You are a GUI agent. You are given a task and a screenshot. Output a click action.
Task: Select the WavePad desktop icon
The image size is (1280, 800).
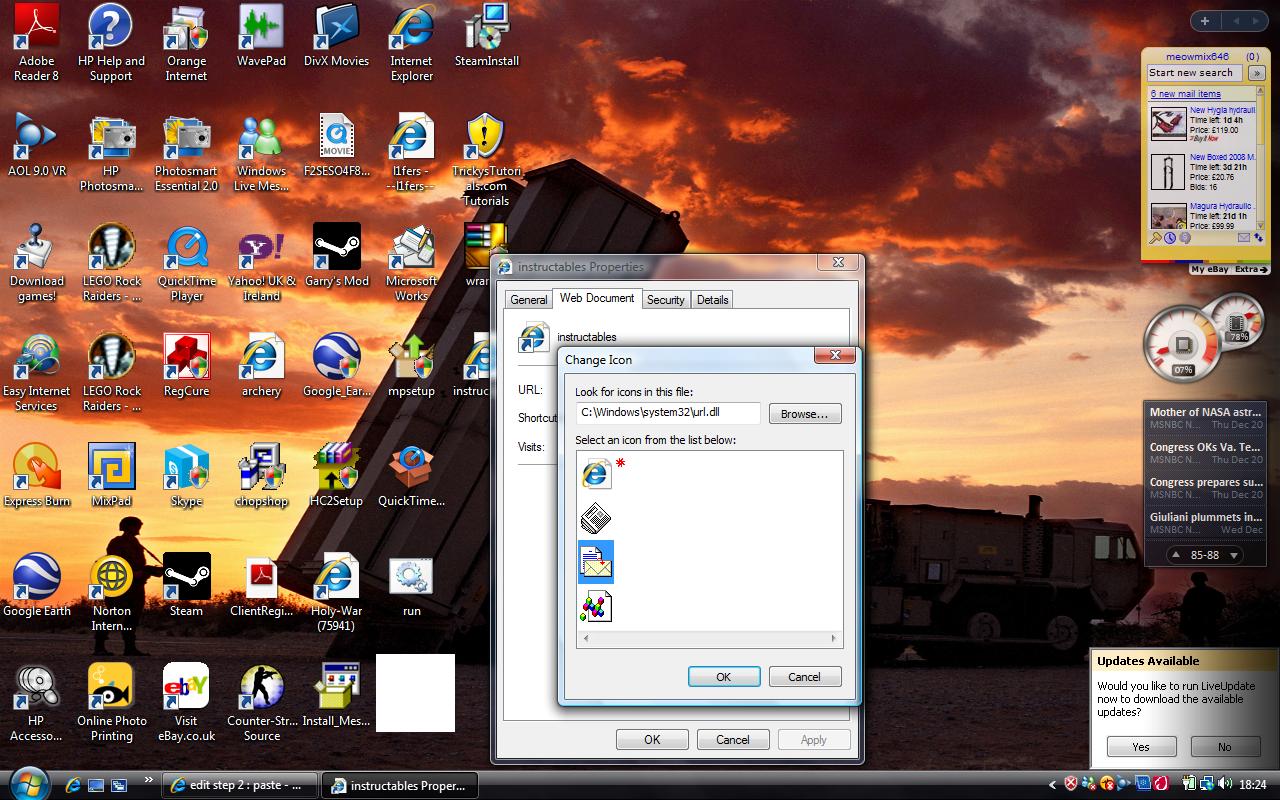[261, 36]
